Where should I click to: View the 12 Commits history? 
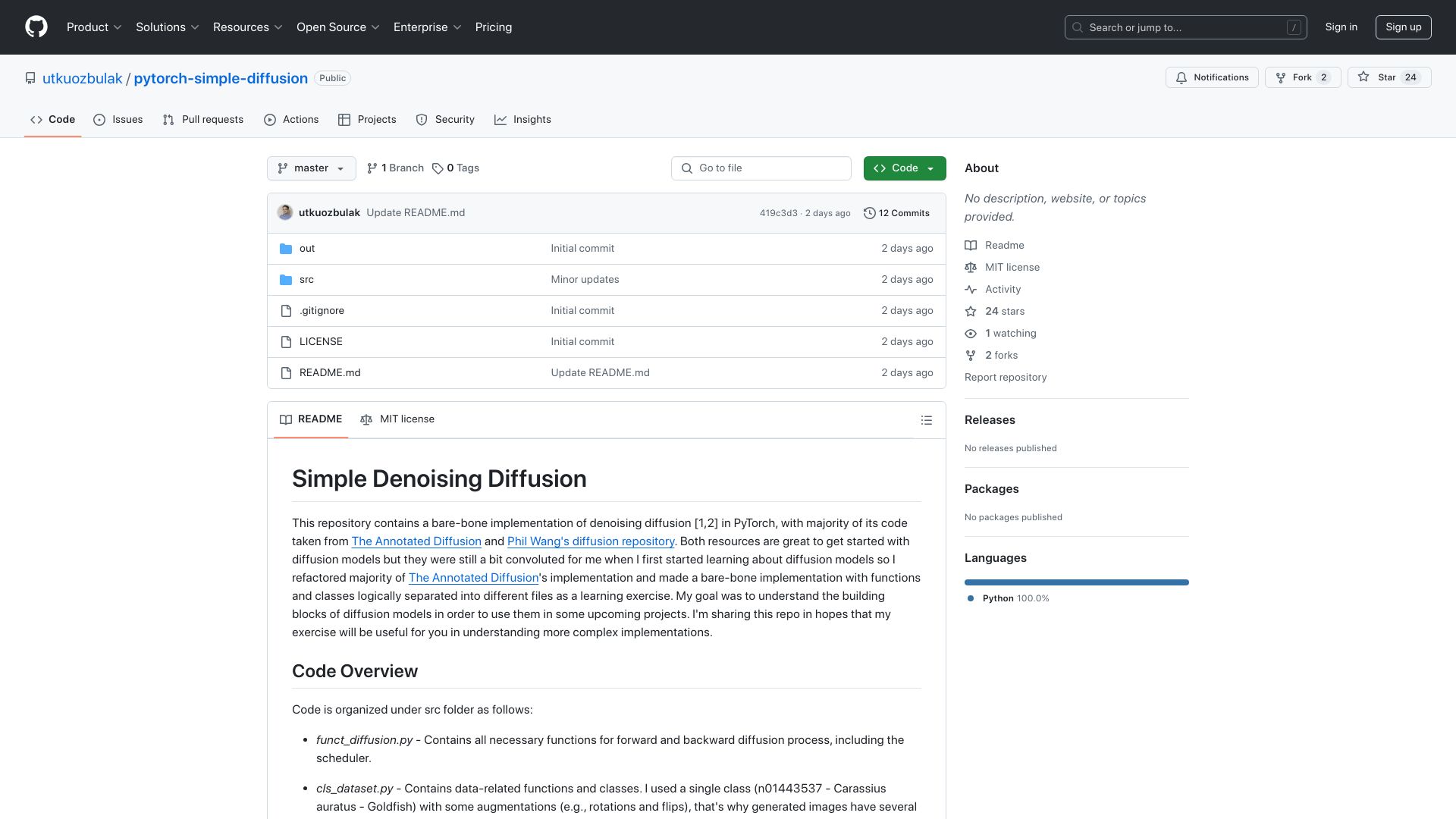[x=897, y=213]
